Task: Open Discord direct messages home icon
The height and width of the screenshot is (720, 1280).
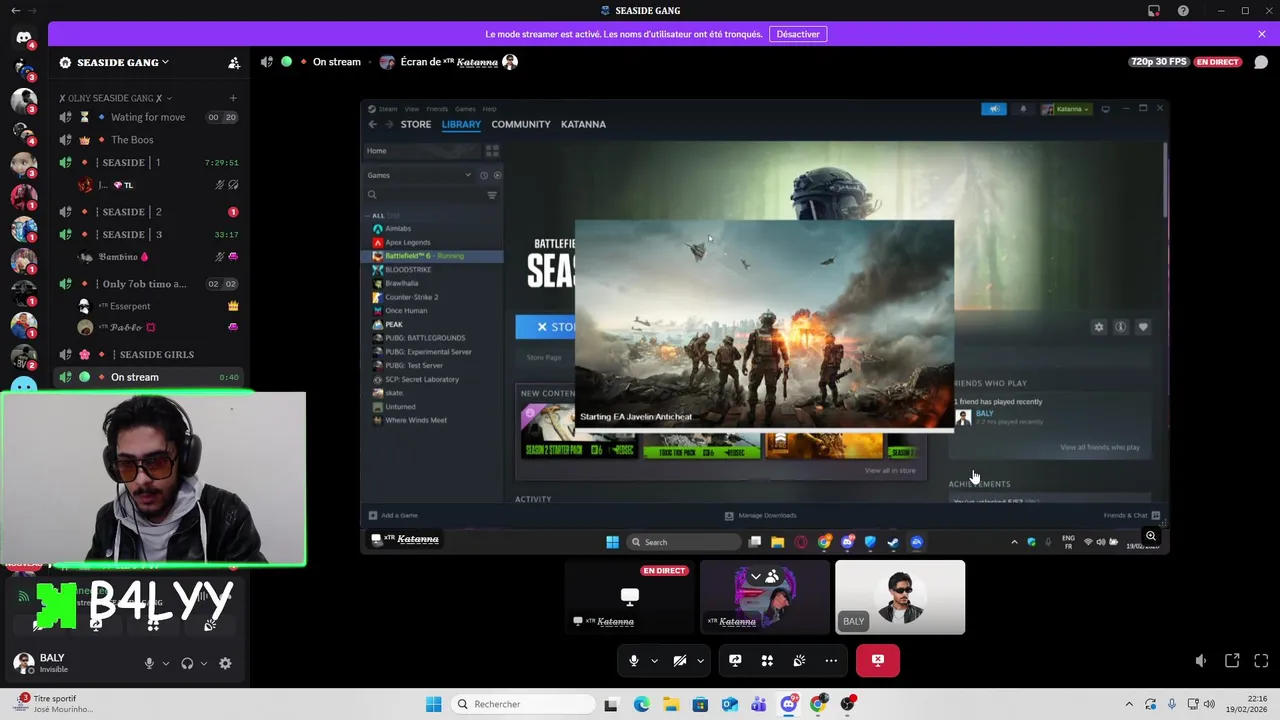Action: point(24,39)
